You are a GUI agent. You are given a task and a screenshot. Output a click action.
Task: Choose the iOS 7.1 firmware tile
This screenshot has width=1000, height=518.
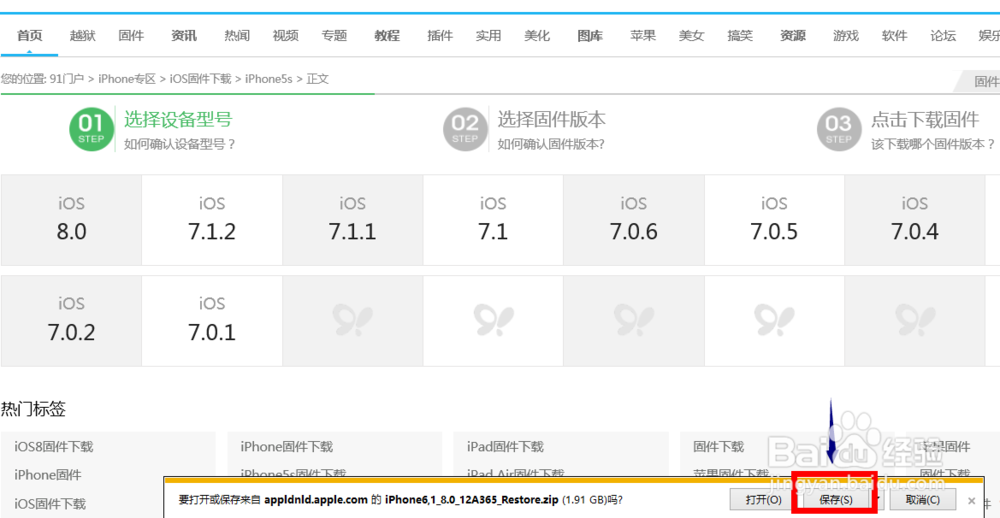[x=493, y=220]
